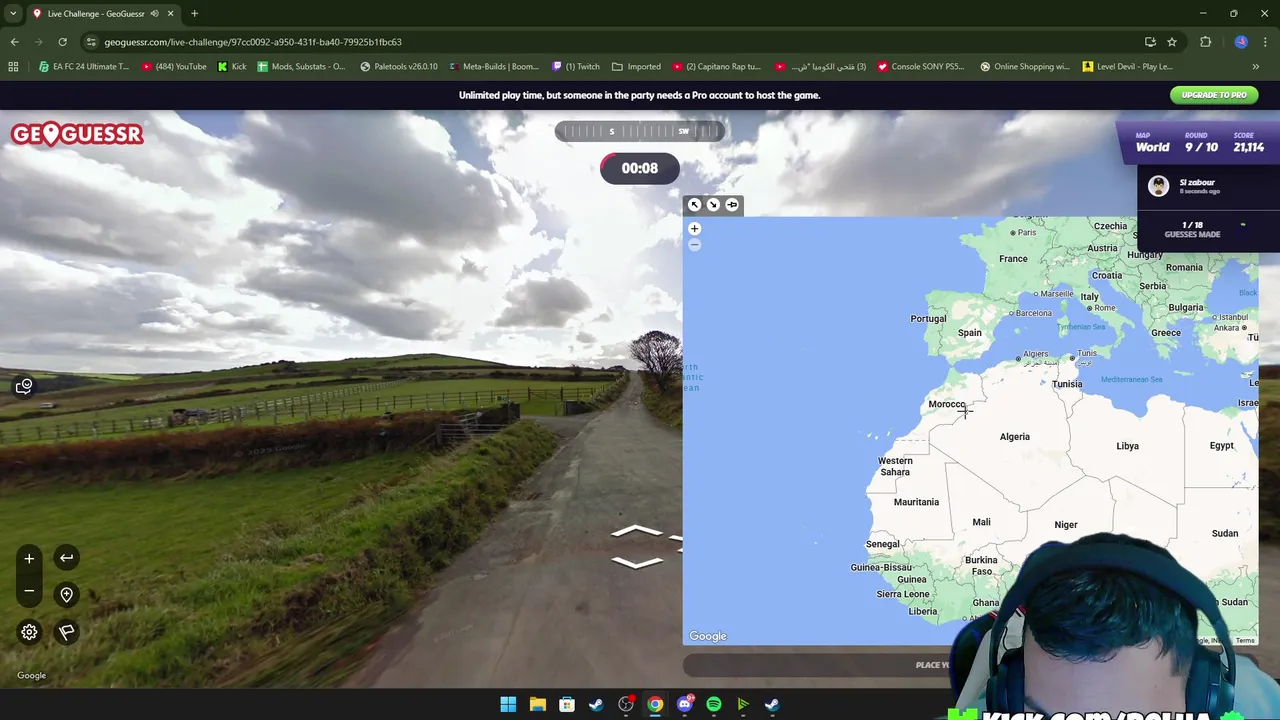Image resolution: width=1280 pixels, height=720 pixels.
Task: Open the Console SONY PS5 bookmark
Action: 920,67
